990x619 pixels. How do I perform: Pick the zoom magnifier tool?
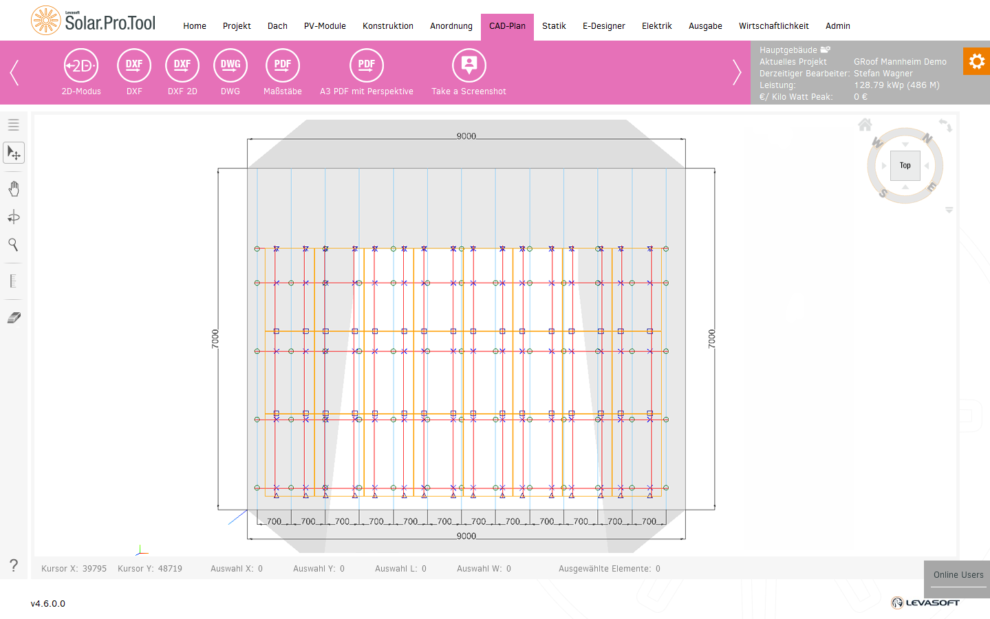pos(14,244)
